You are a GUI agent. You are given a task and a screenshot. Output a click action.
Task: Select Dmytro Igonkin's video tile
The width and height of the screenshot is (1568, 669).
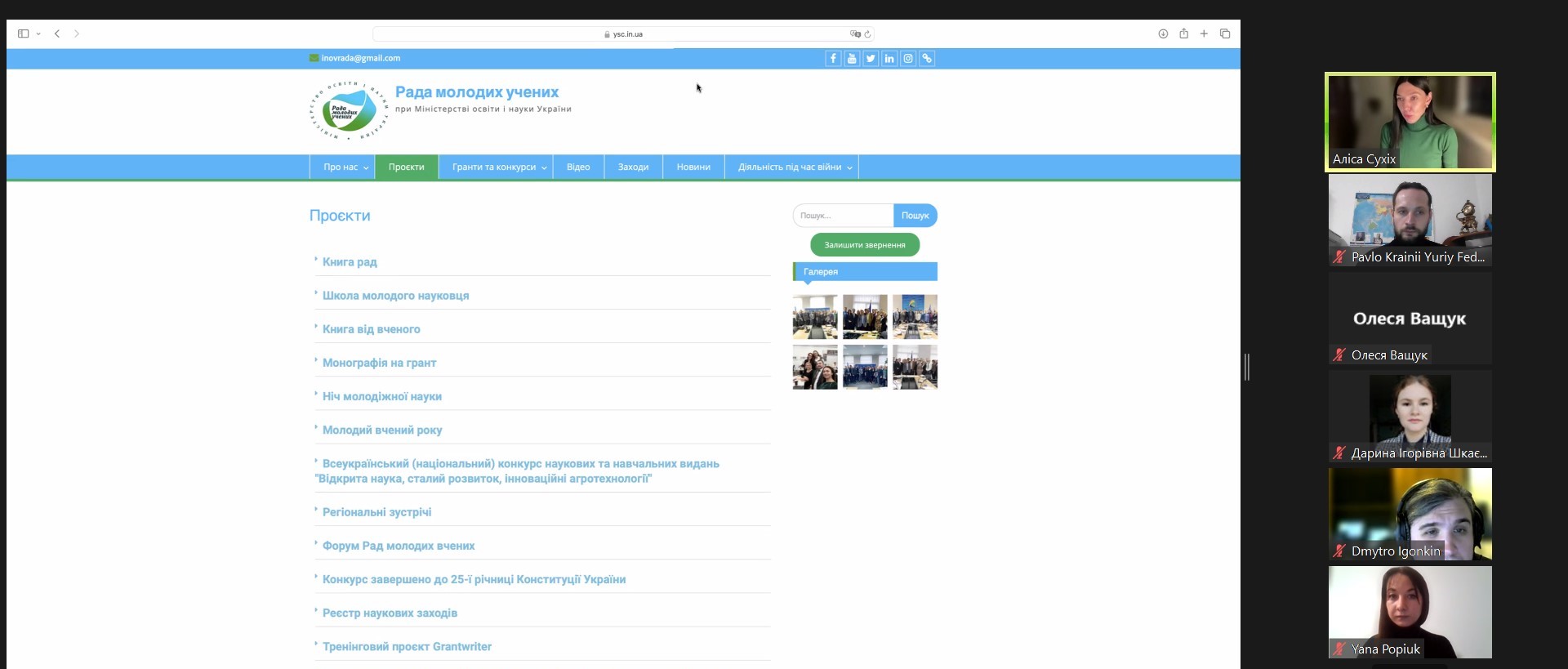tap(1410, 515)
